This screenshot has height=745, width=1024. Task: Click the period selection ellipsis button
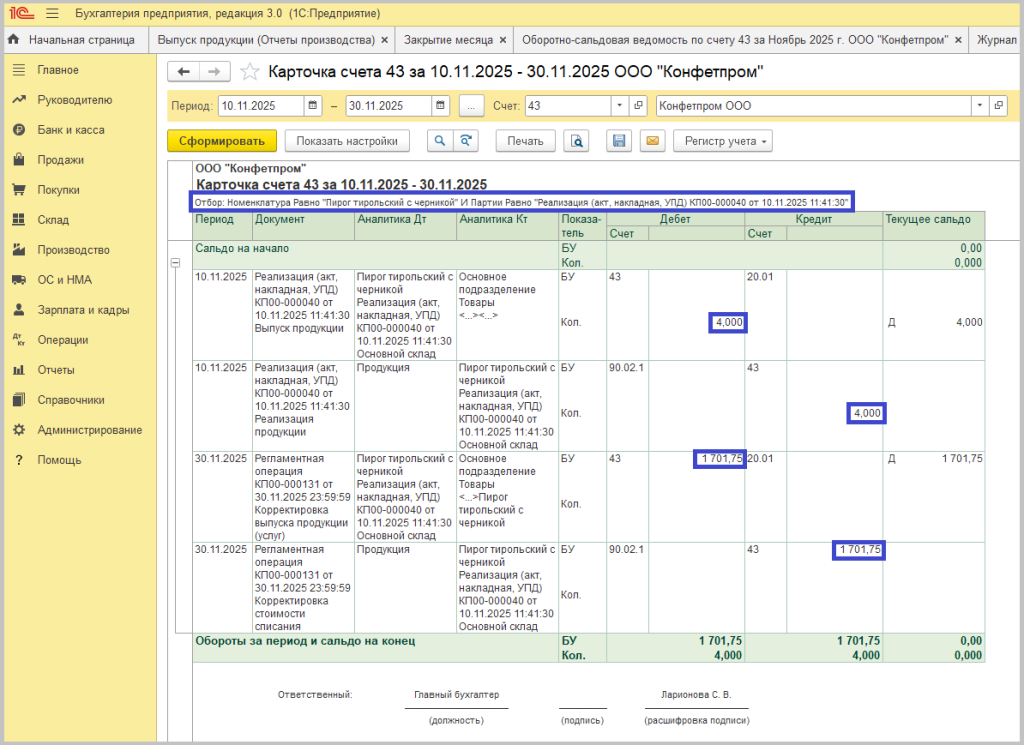click(x=472, y=106)
